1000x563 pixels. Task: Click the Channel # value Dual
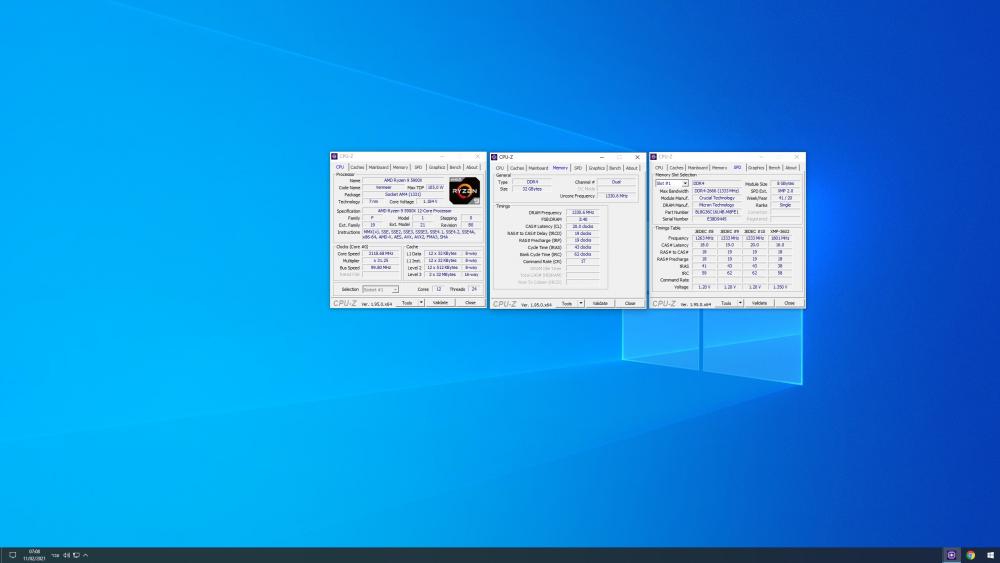[x=617, y=182]
